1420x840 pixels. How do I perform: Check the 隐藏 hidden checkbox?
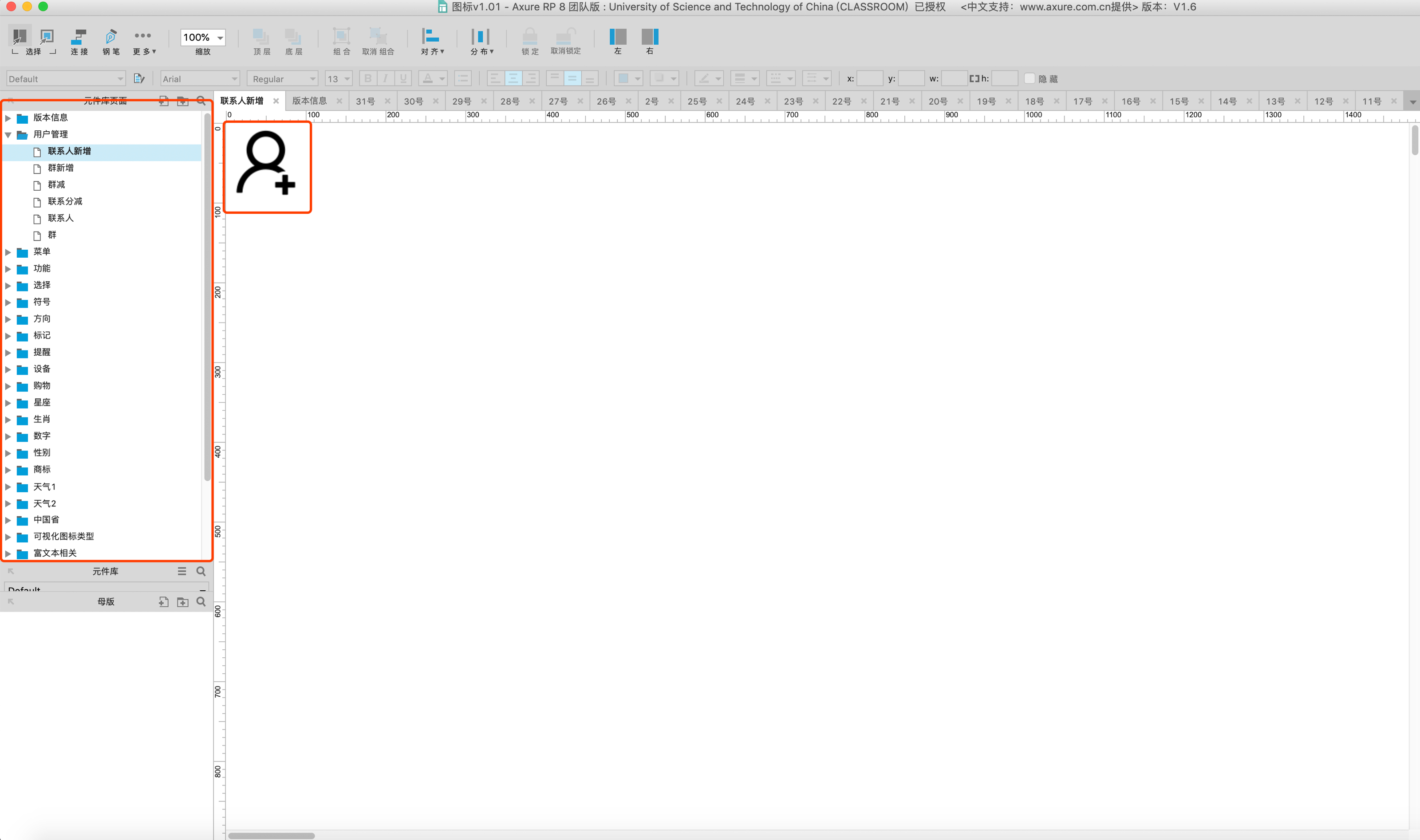[1029, 79]
